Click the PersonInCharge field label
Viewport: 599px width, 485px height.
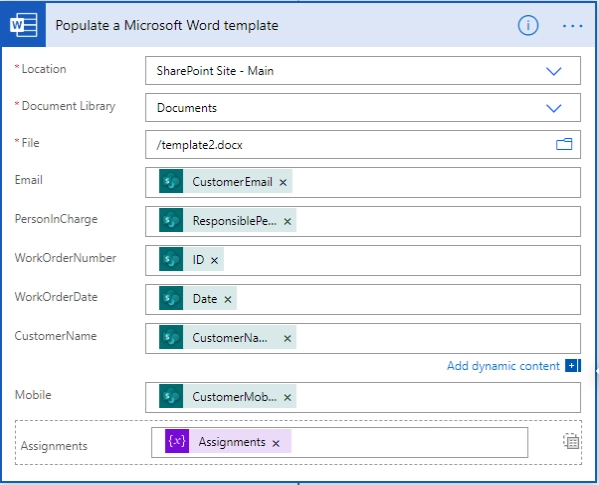56,219
